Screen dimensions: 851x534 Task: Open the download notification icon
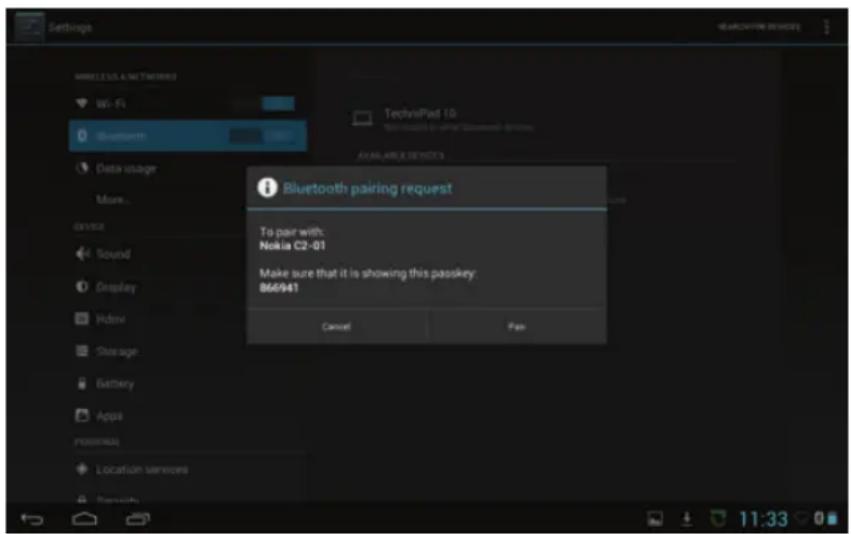pyautogui.click(x=687, y=519)
